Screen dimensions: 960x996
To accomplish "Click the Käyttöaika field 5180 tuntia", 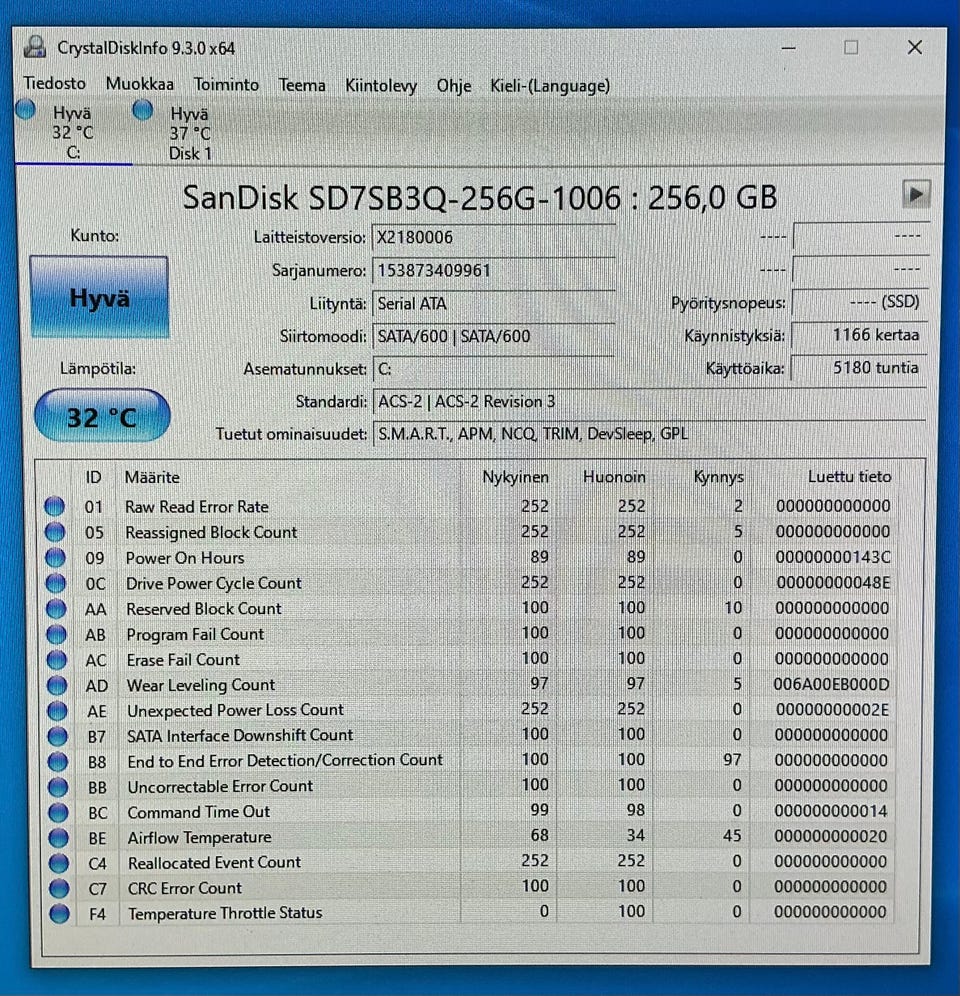I will tap(859, 368).
